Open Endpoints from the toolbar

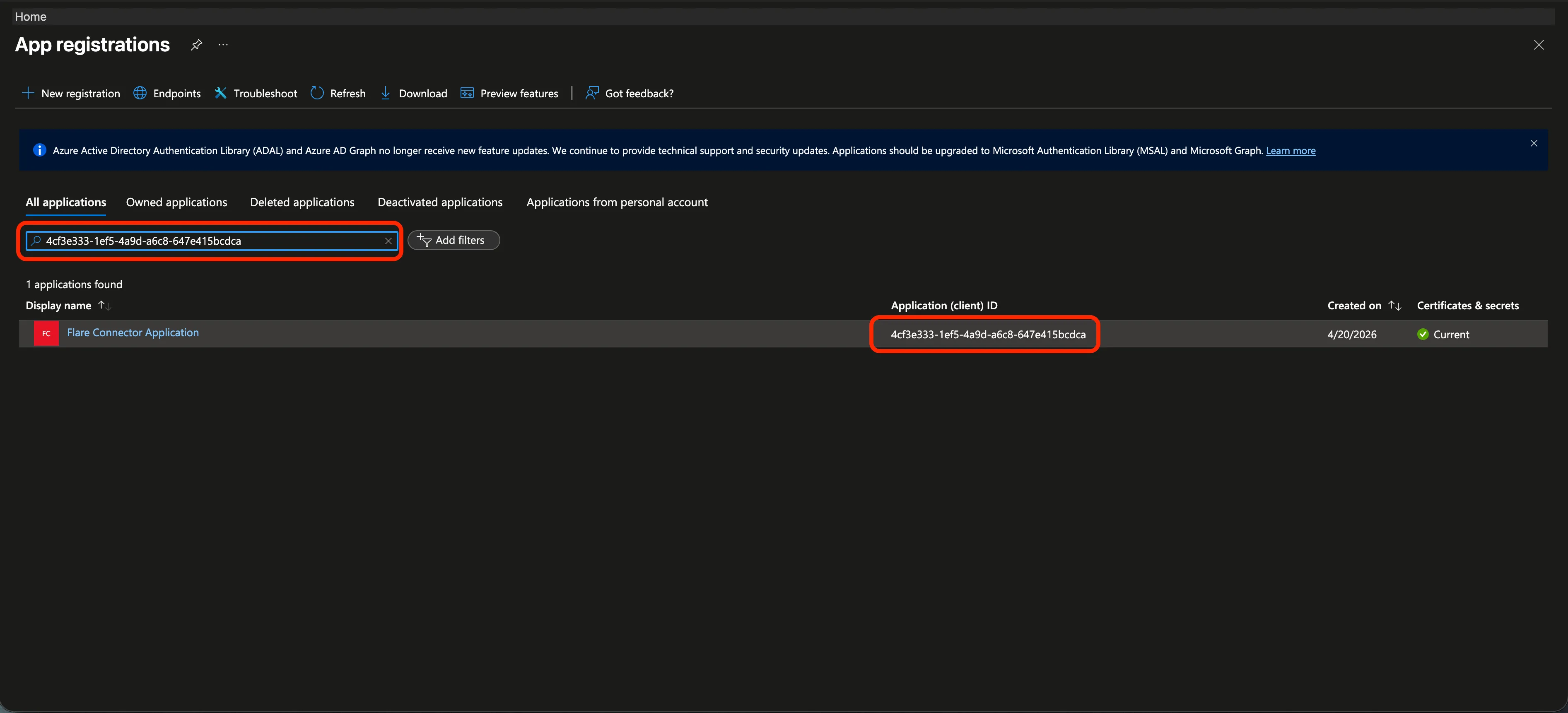tap(167, 93)
